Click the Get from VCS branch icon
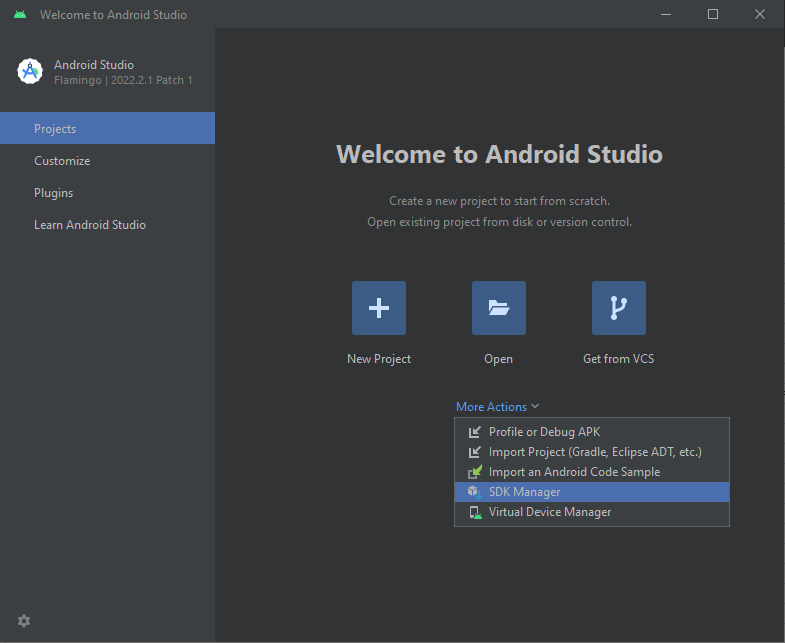The height and width of the screenshot is (643, 785). (x=619, y=308)
